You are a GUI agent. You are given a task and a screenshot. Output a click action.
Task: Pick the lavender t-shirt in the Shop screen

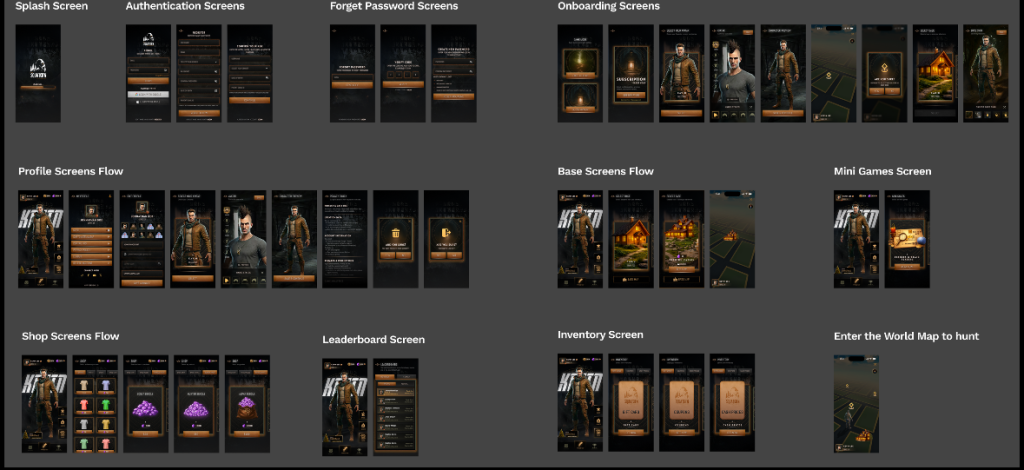(104, 386)
